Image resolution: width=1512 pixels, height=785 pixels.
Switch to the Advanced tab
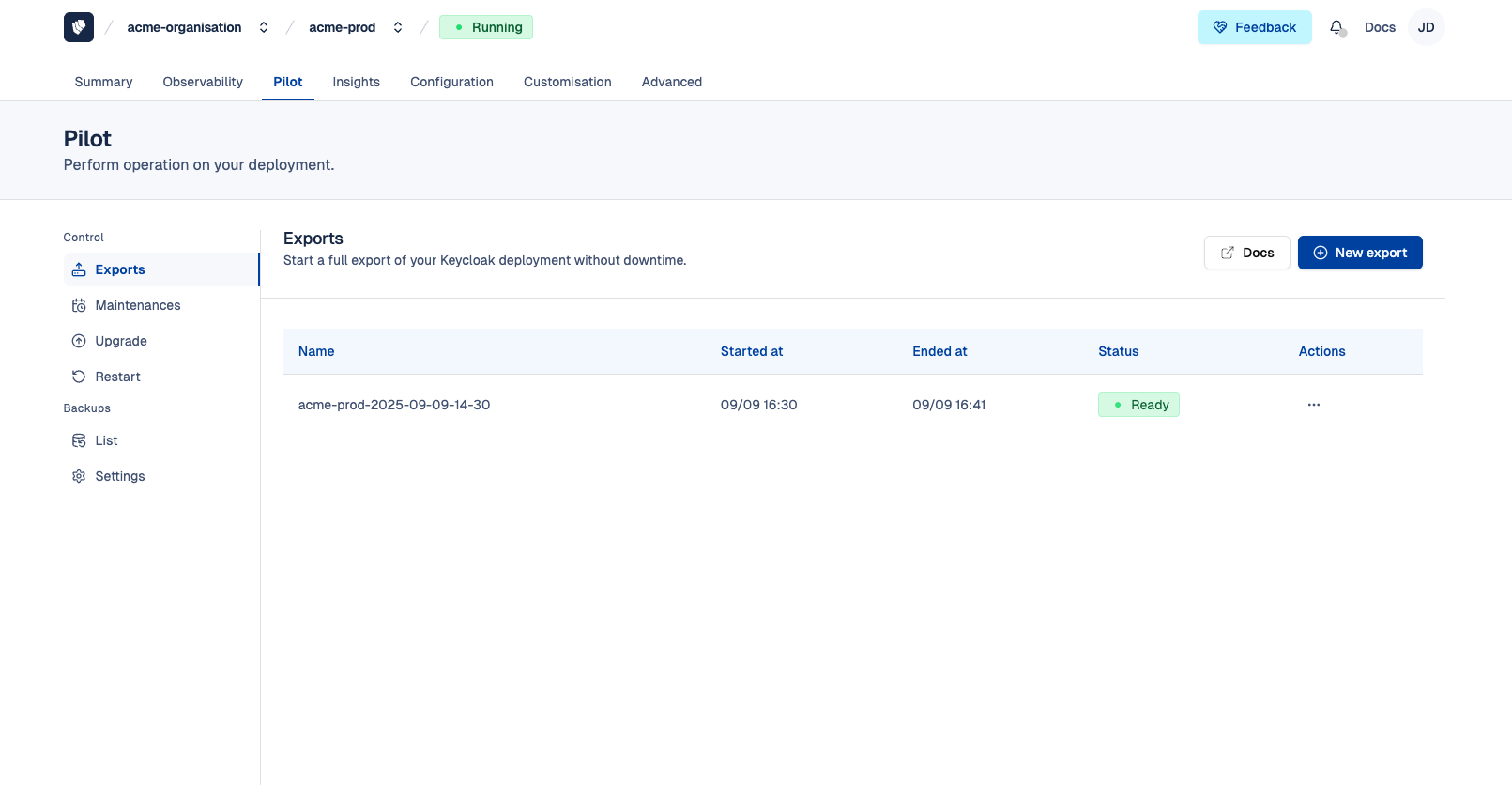pos(672,82)
